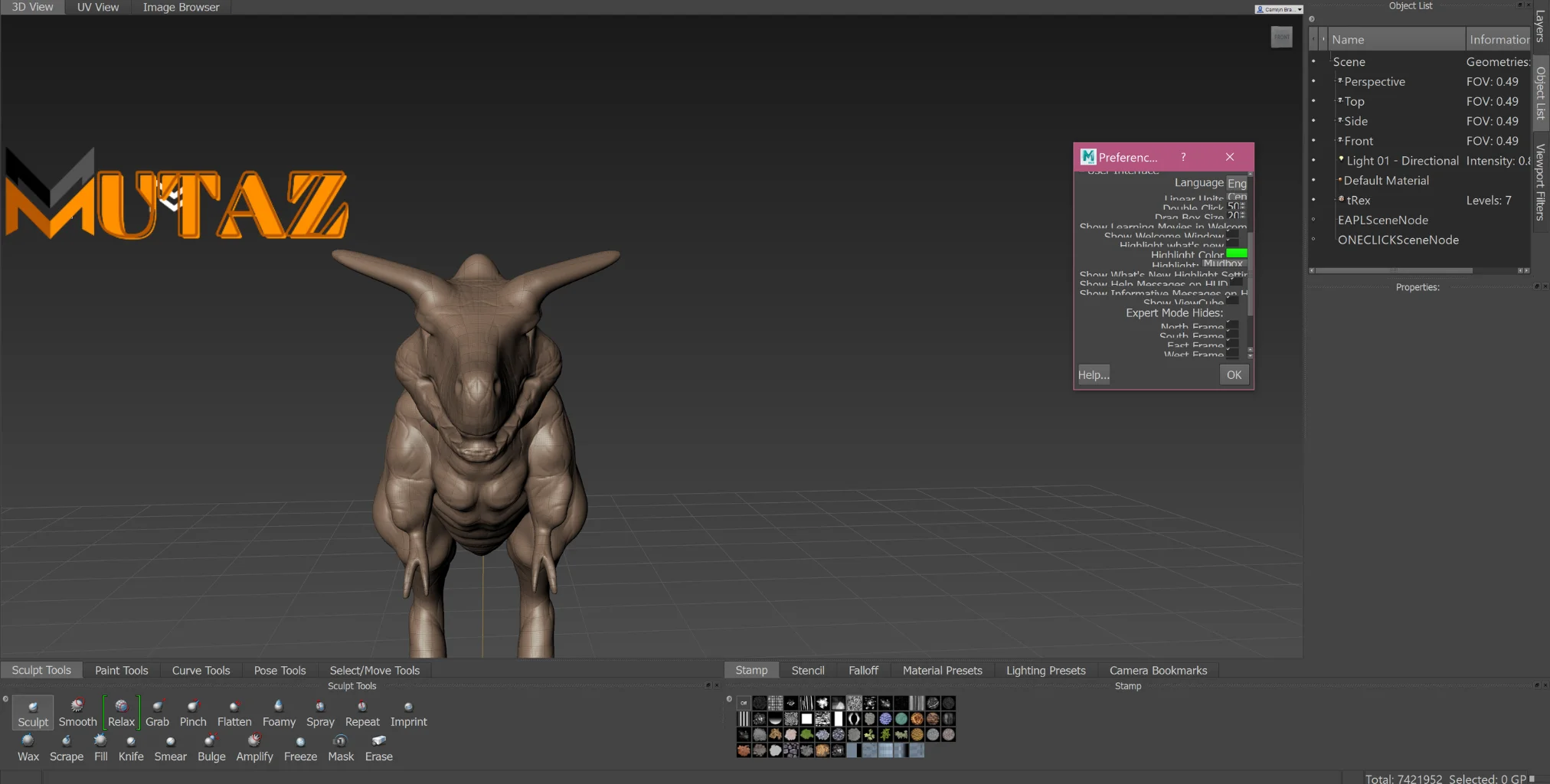This screenshot has height=784, width=1550.
Task: Select the Bulge sculpt tool
Action: click(x=211, y=748)
